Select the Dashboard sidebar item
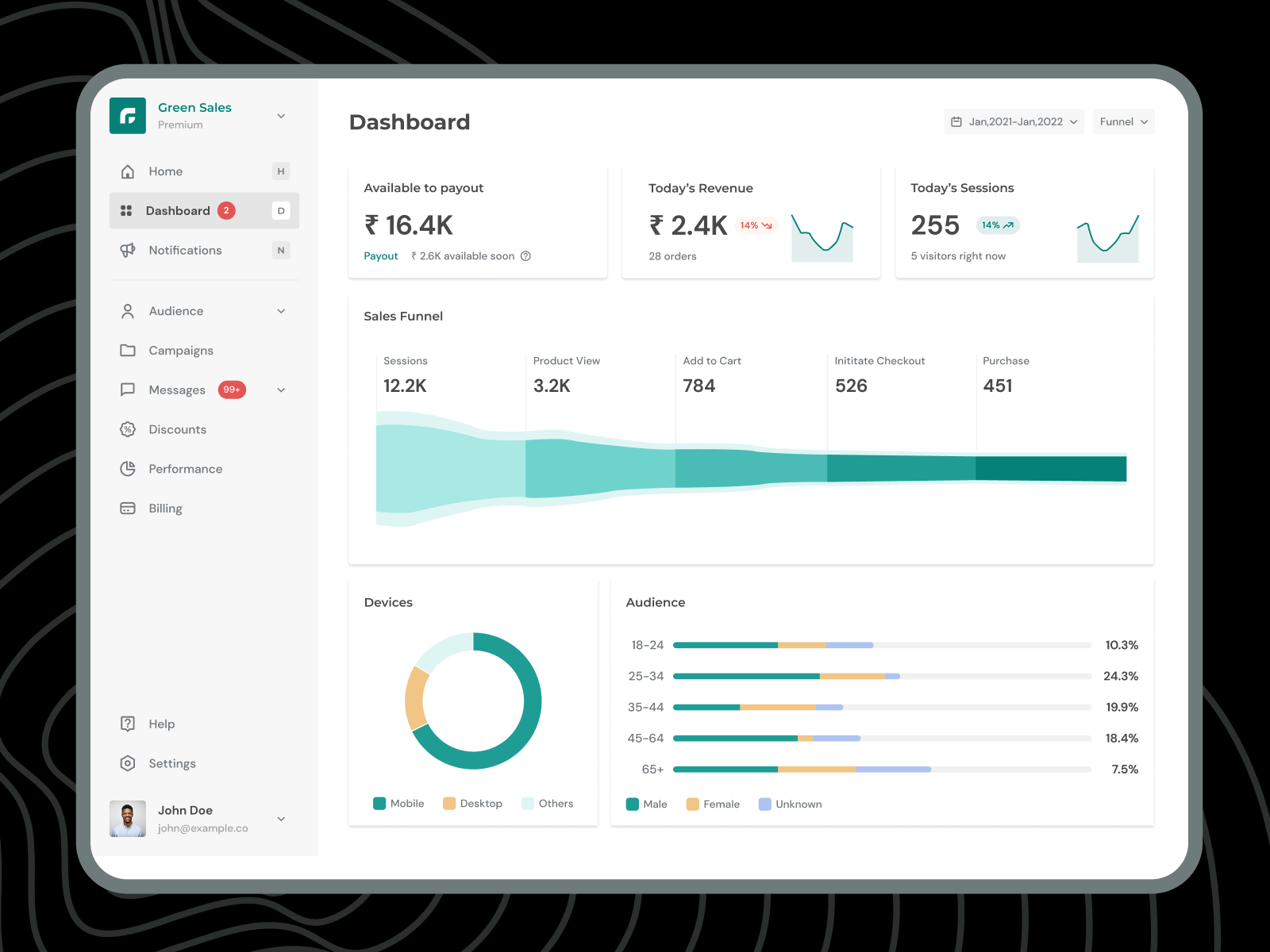The height and width of the screenshot is (952, 1270). click(178, 211)
